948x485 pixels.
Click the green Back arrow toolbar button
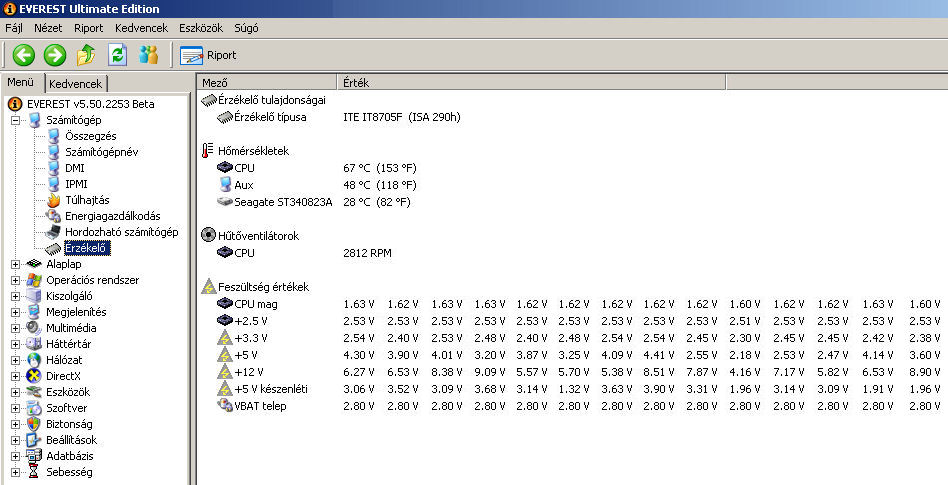click(x=24, y=55)
